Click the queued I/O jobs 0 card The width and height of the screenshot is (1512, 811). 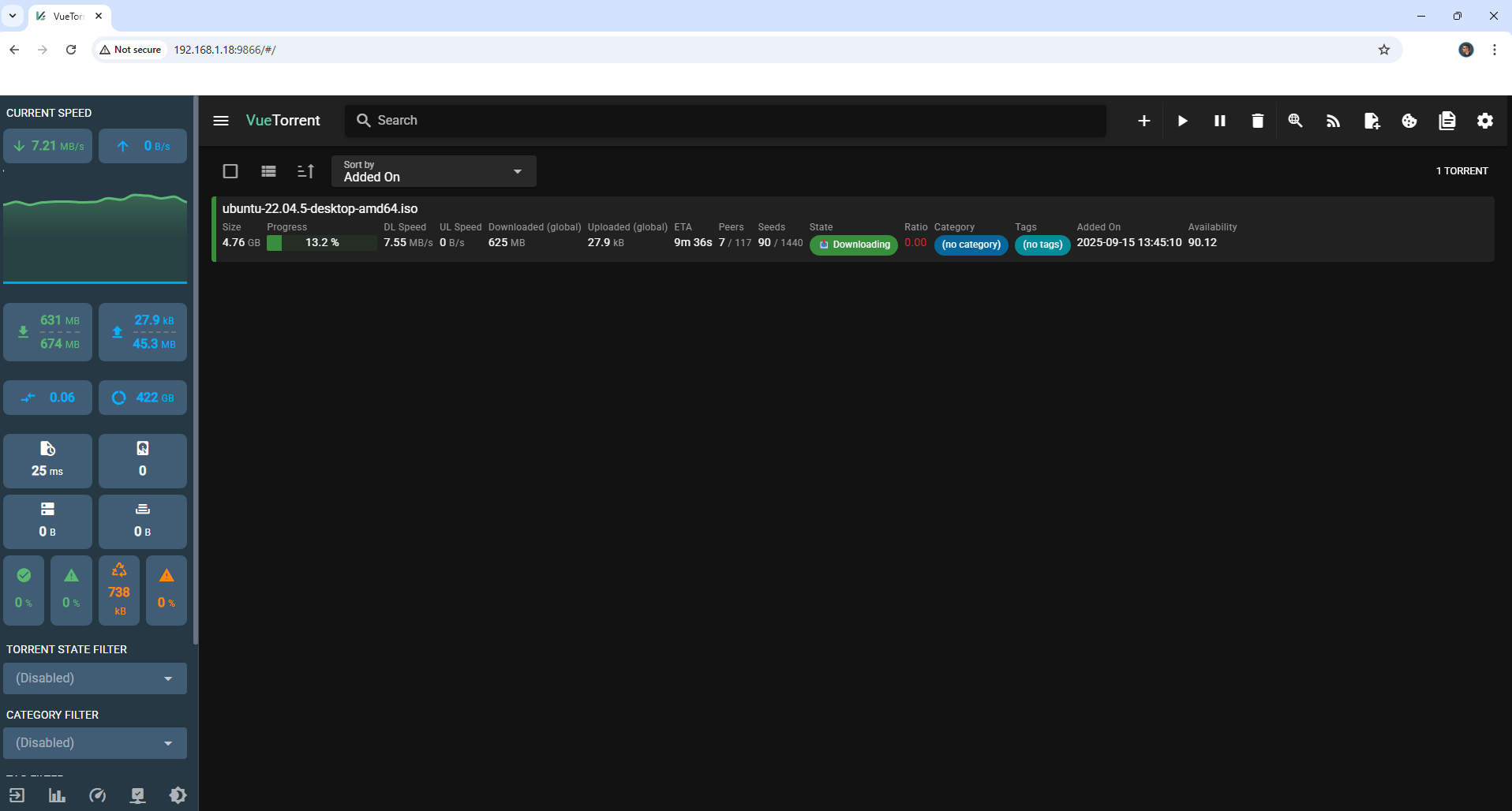(143, 461)
